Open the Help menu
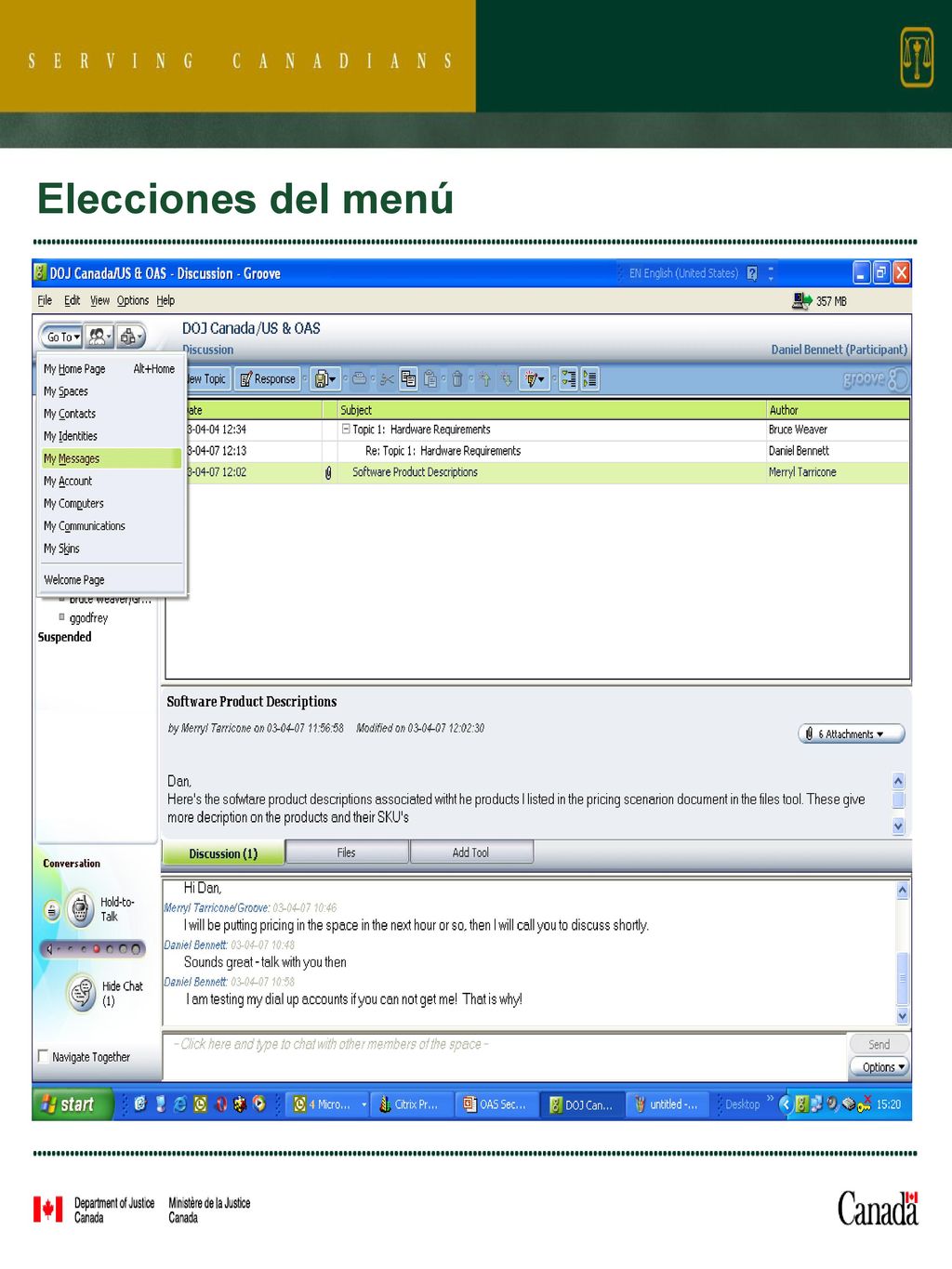The height and width of the screenshot is (1269, 952). (165, 300)
